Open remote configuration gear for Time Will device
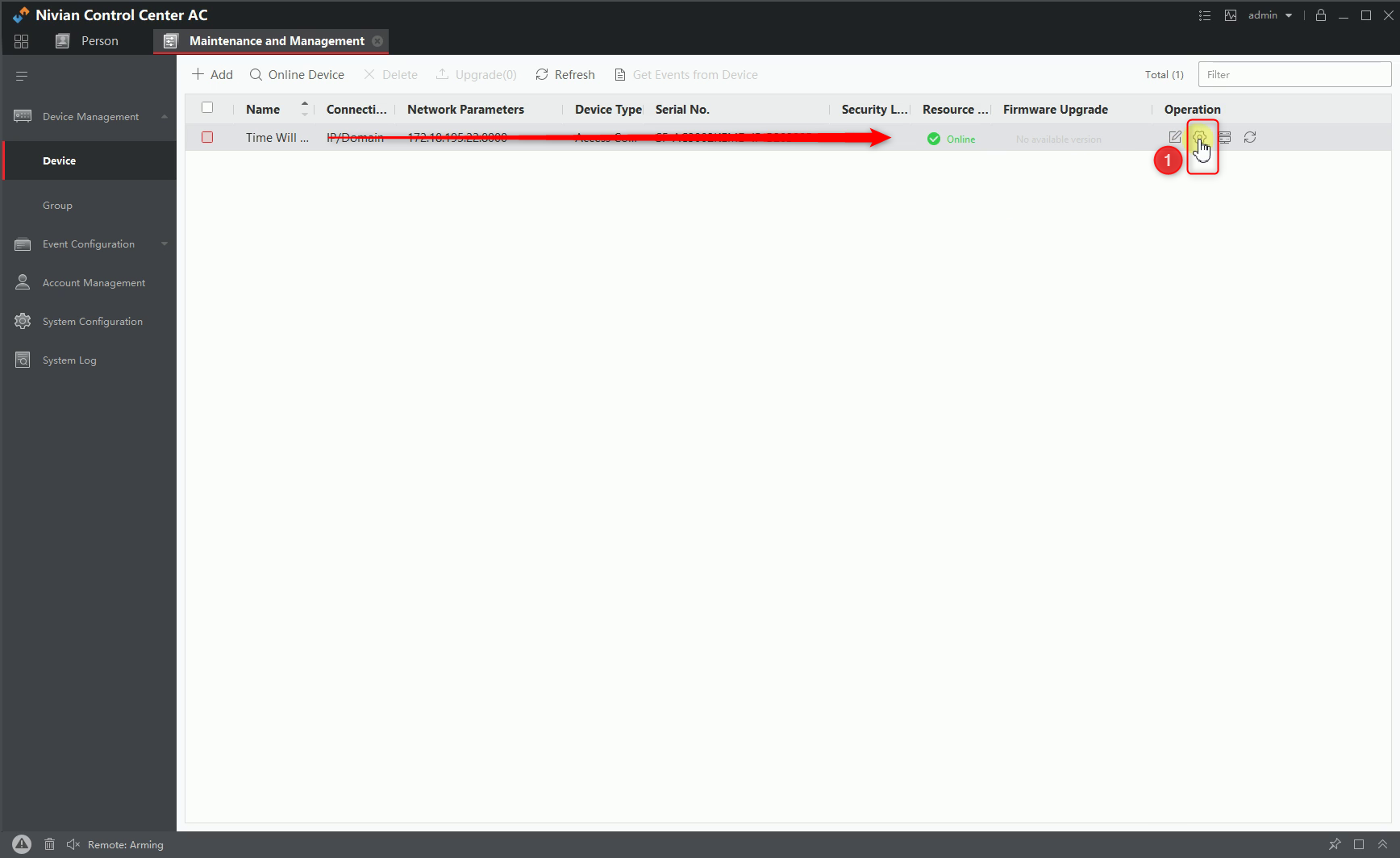The height and width of the screenshot is (858, 1400). pyautogui.click(x=1200, y=138)
